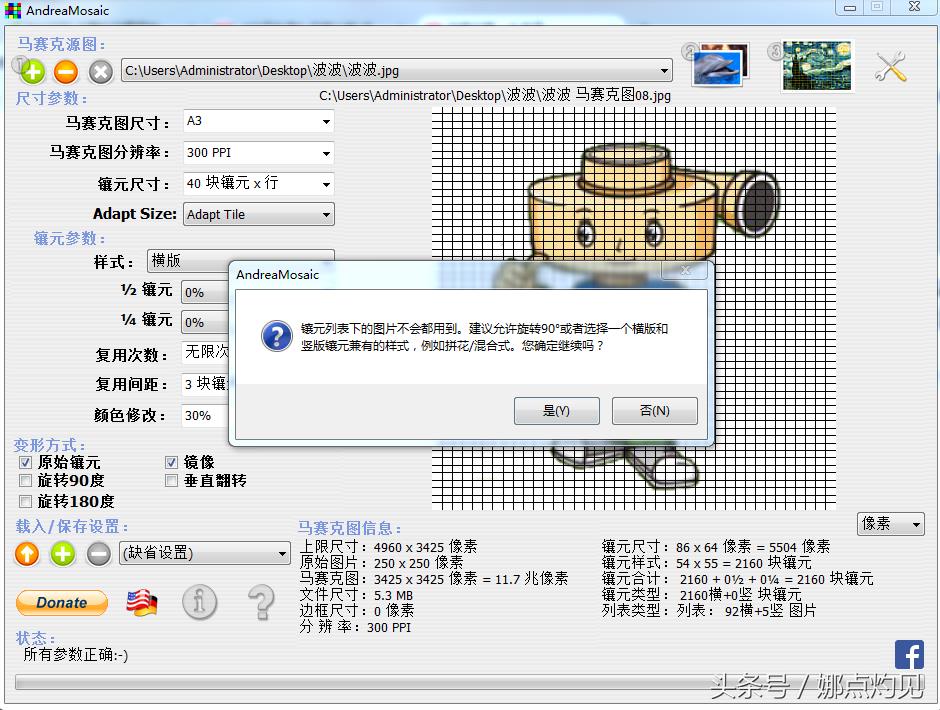Click the orange minus remove source image icon
The height and width of the screenshot is (710, 940).
(x=66, y=71)
